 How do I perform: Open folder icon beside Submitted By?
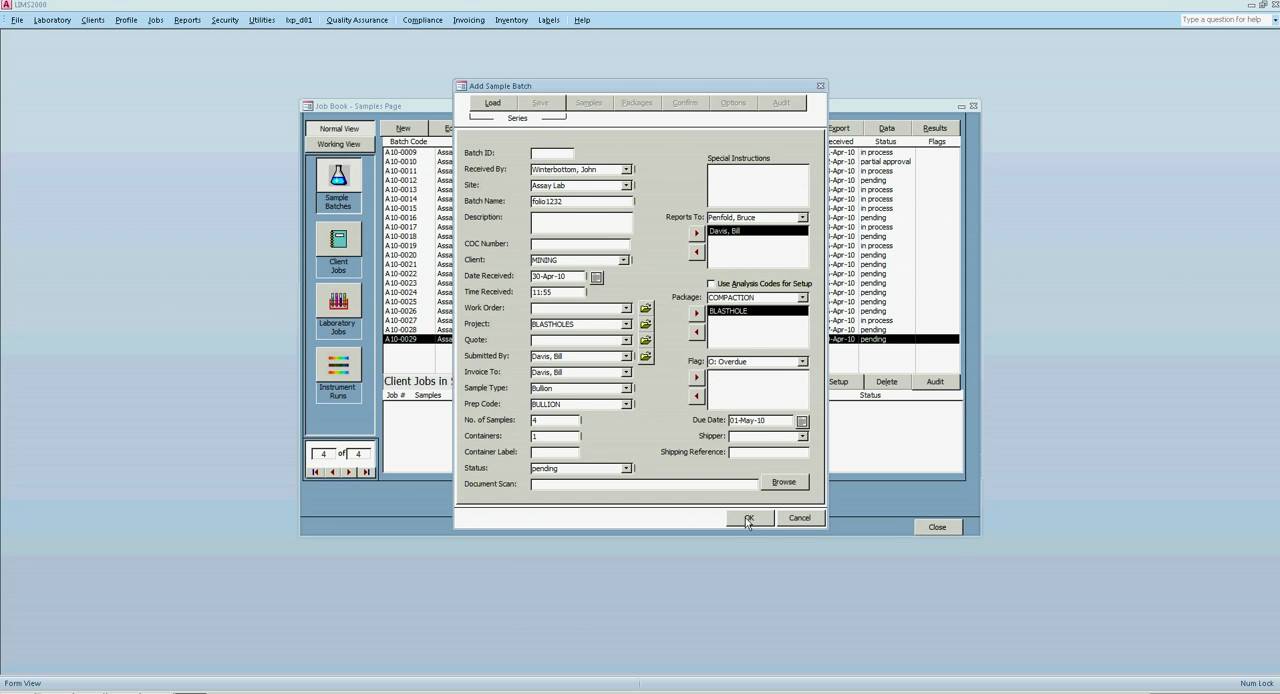click(646, 356)
